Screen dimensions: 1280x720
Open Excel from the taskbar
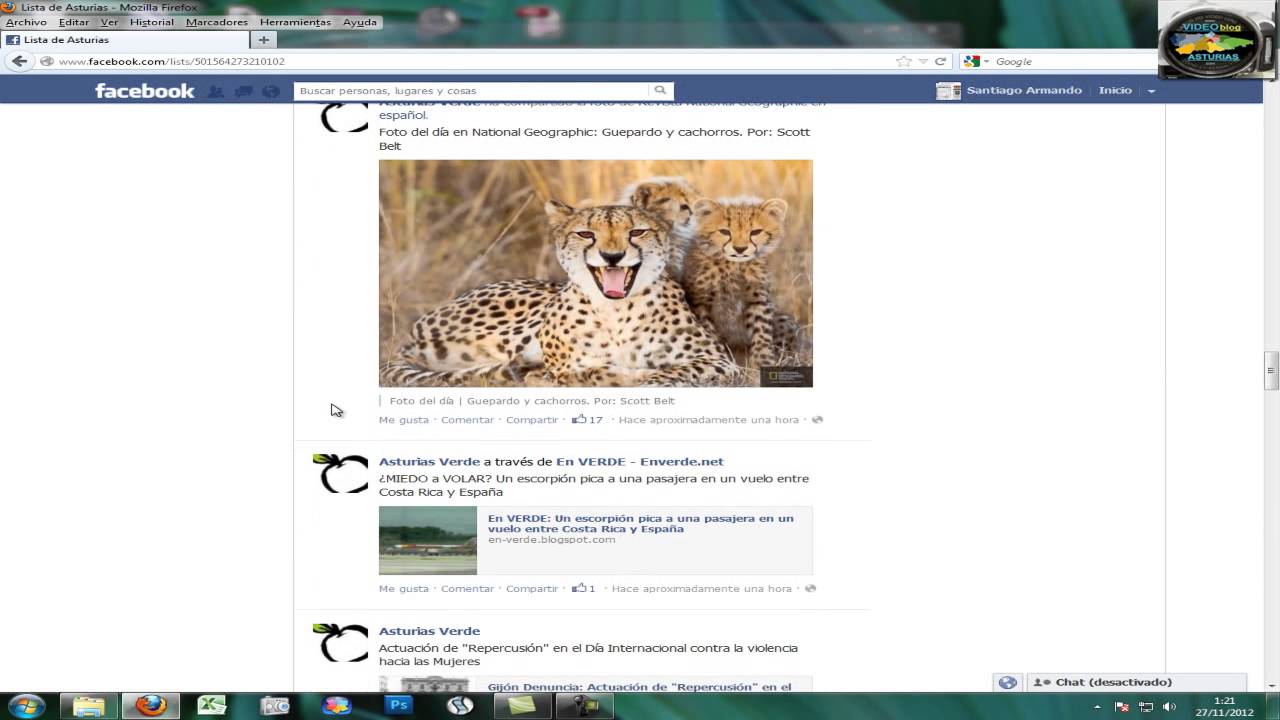coord(212,706)
